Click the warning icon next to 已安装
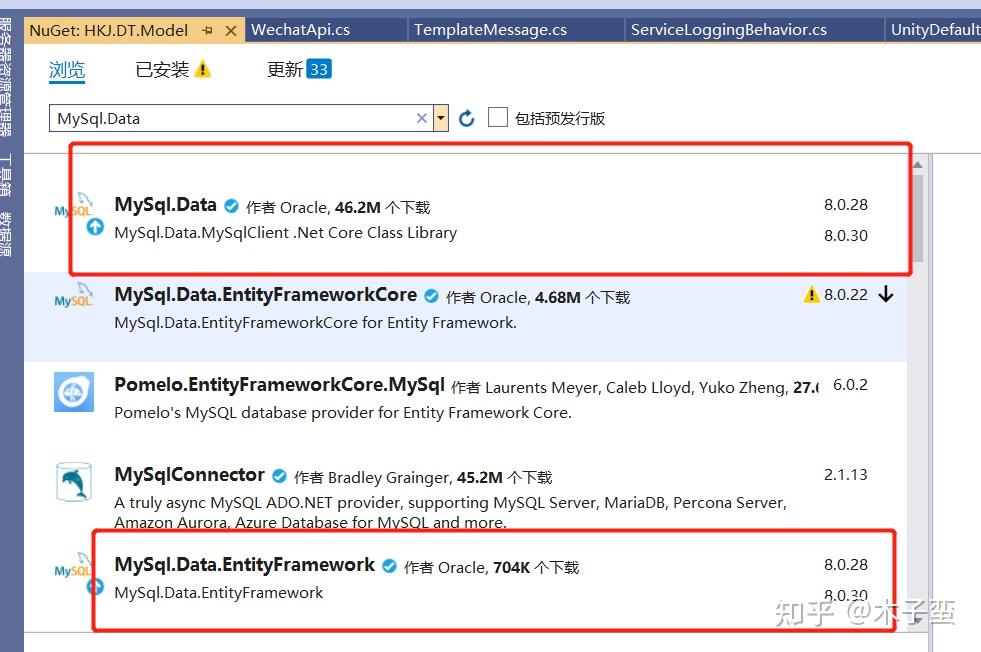The width and height of the screenshot is (981, 652). [203, 69]
